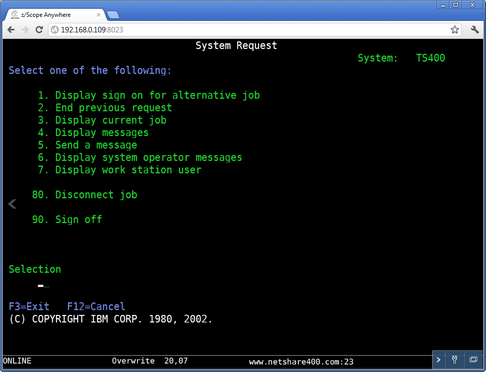Select option 4 Display messages

93,133
